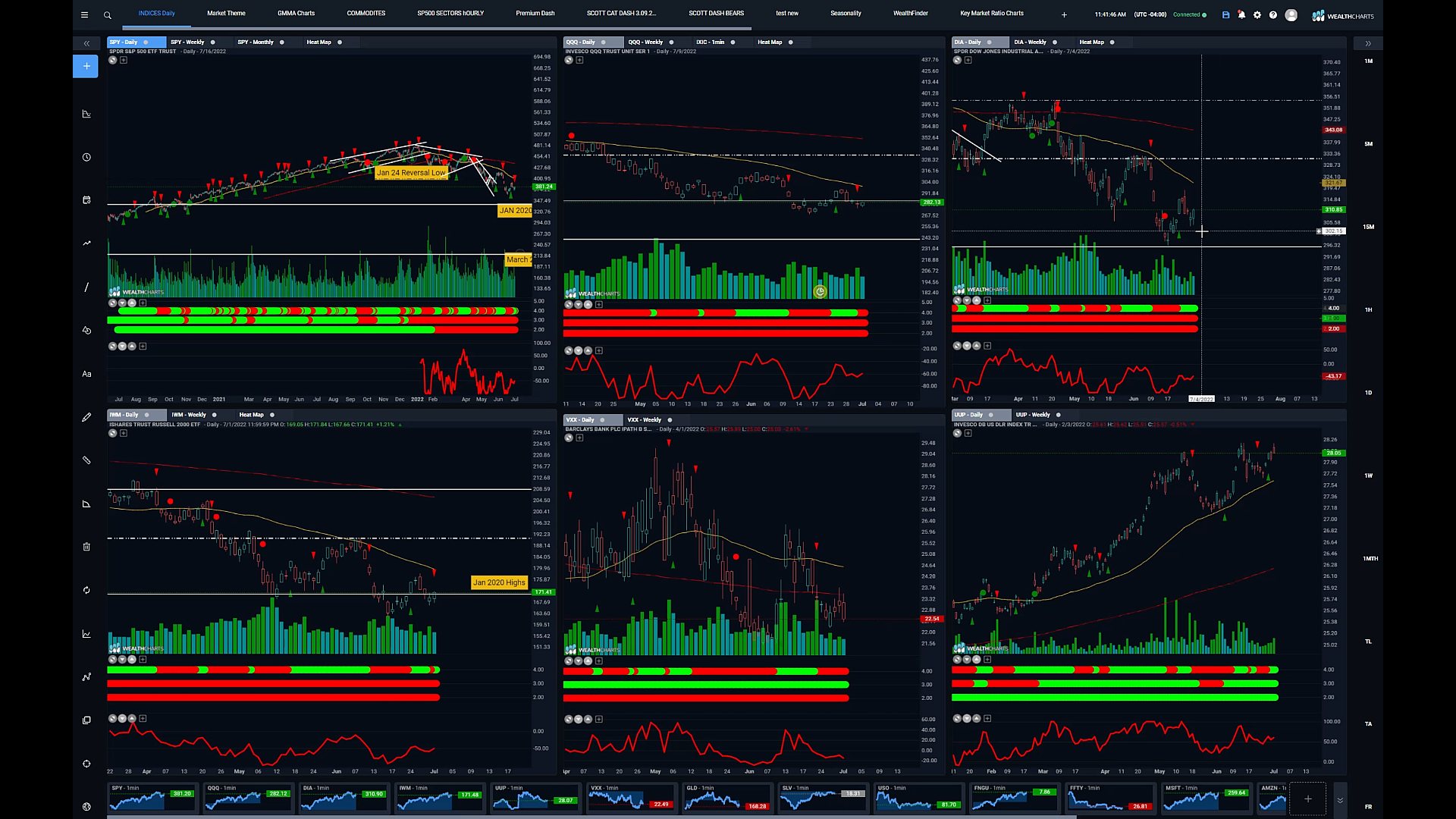Open the SPY 1min mini chart
The image size is (1456, 819).
click(x=152, y=799)
